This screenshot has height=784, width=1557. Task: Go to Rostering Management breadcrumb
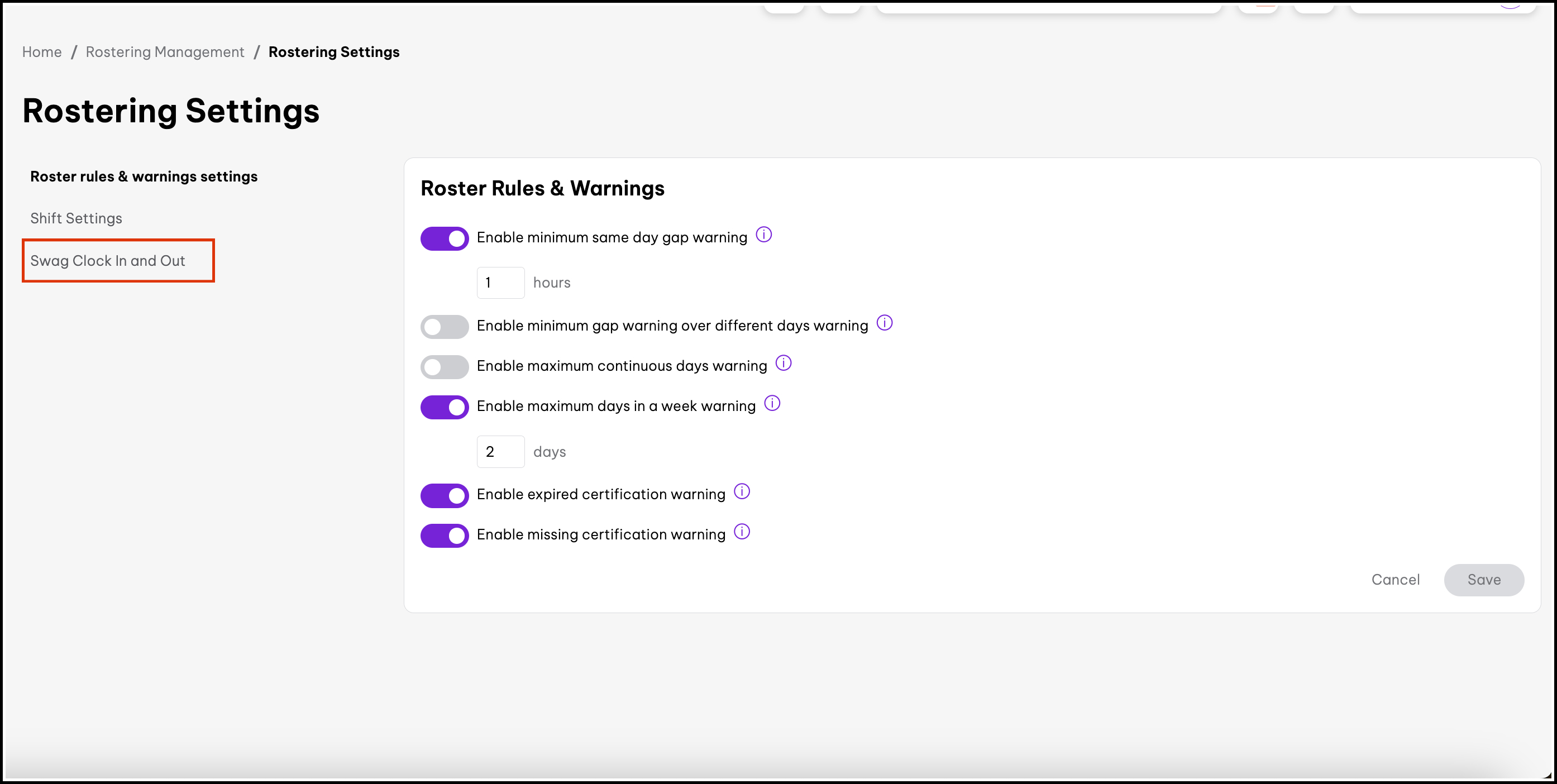165,52
